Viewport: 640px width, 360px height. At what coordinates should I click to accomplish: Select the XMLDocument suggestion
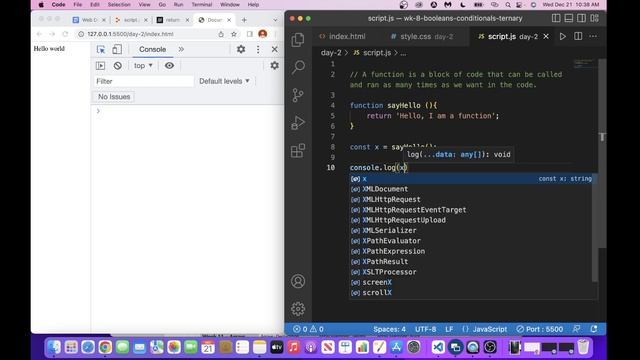(472, 189)
